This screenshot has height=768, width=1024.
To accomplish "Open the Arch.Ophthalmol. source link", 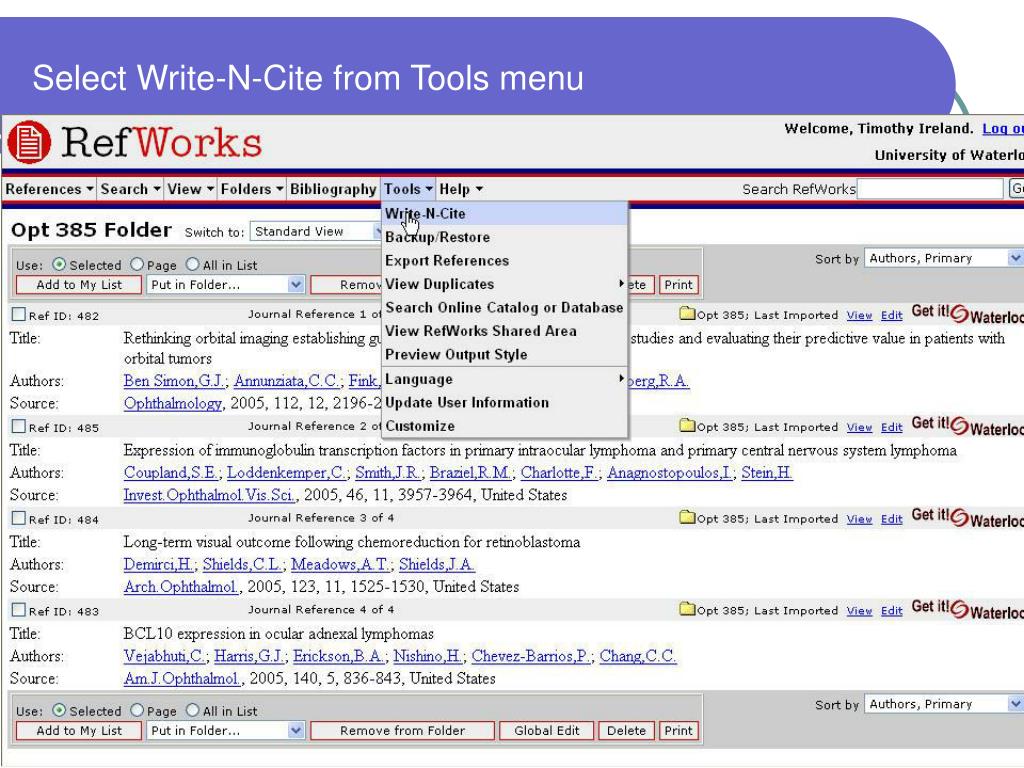I will point(181,586).
